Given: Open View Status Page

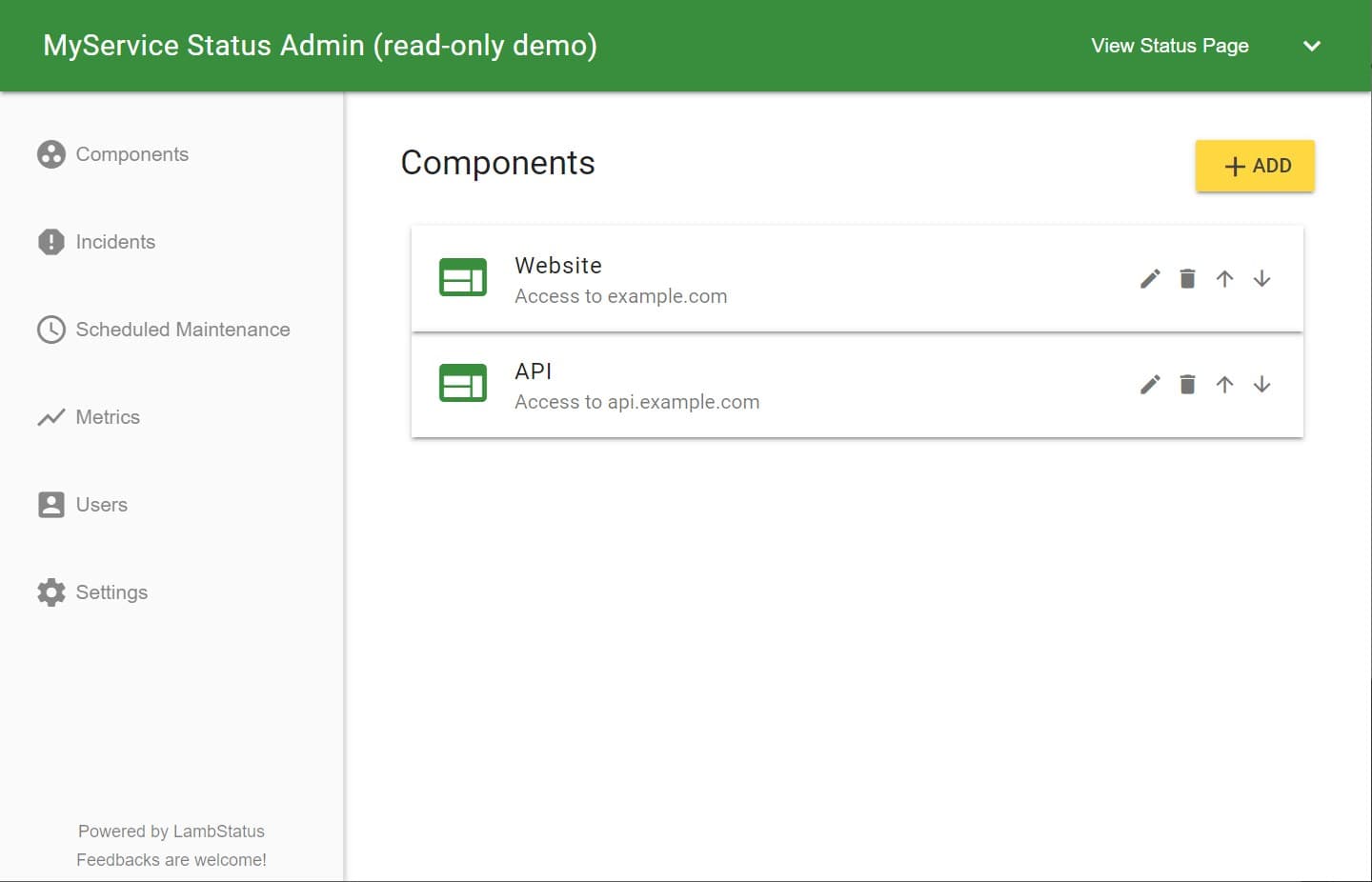Looking at the screenshot, I should click(1169, 46).
